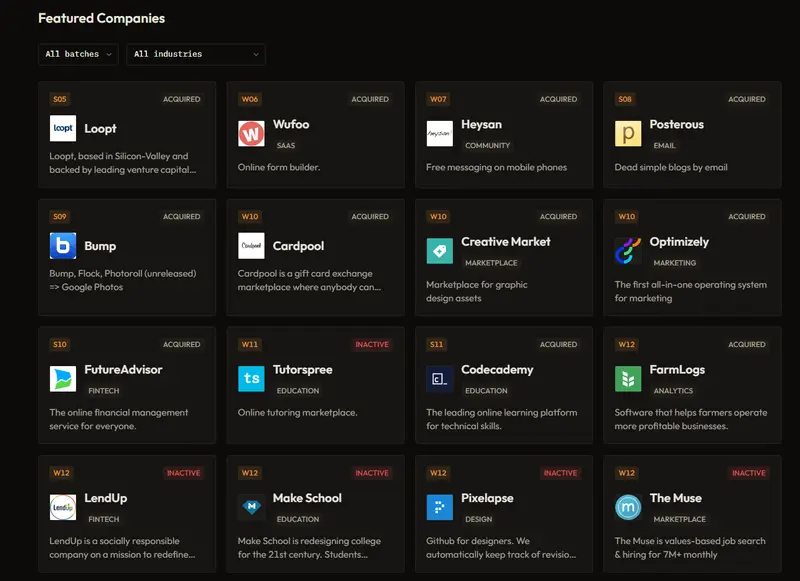Click the red Wufoo logo icon
Screen dimensions: 800x581
pyautogui.click(x=251, y=134)
